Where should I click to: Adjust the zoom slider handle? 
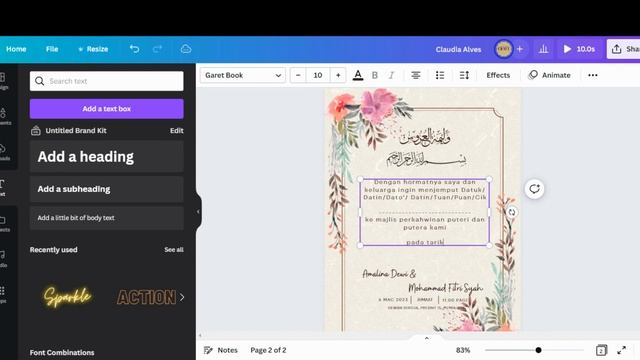[538, 350]
